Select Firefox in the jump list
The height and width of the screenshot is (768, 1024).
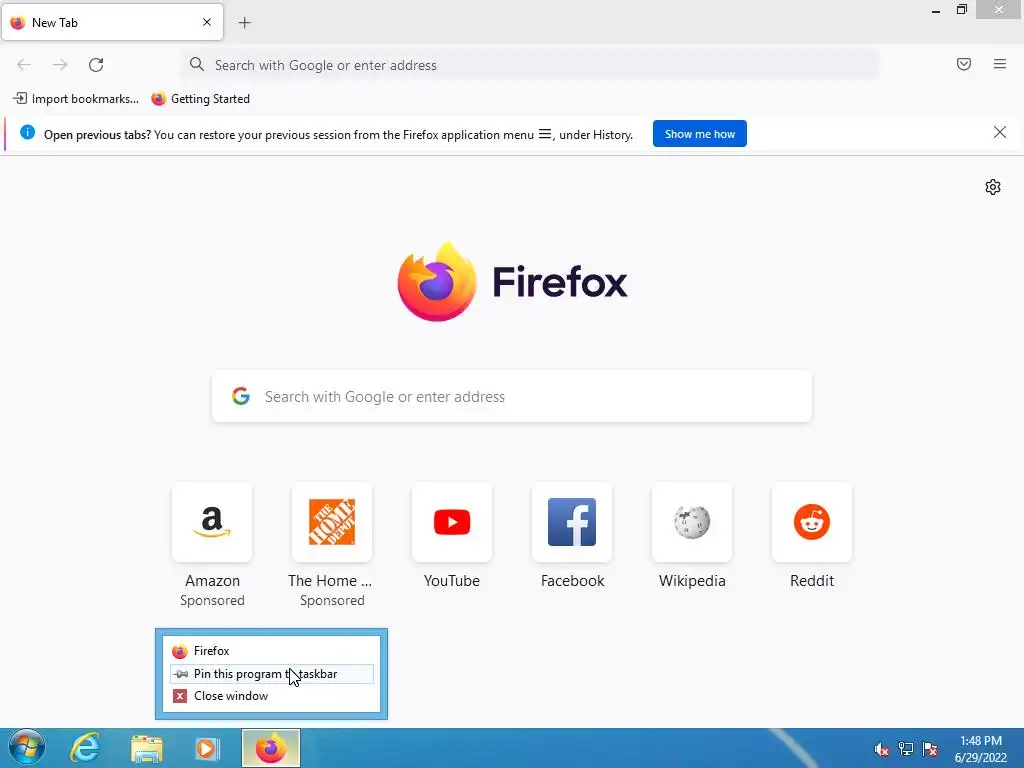[271, 651]
